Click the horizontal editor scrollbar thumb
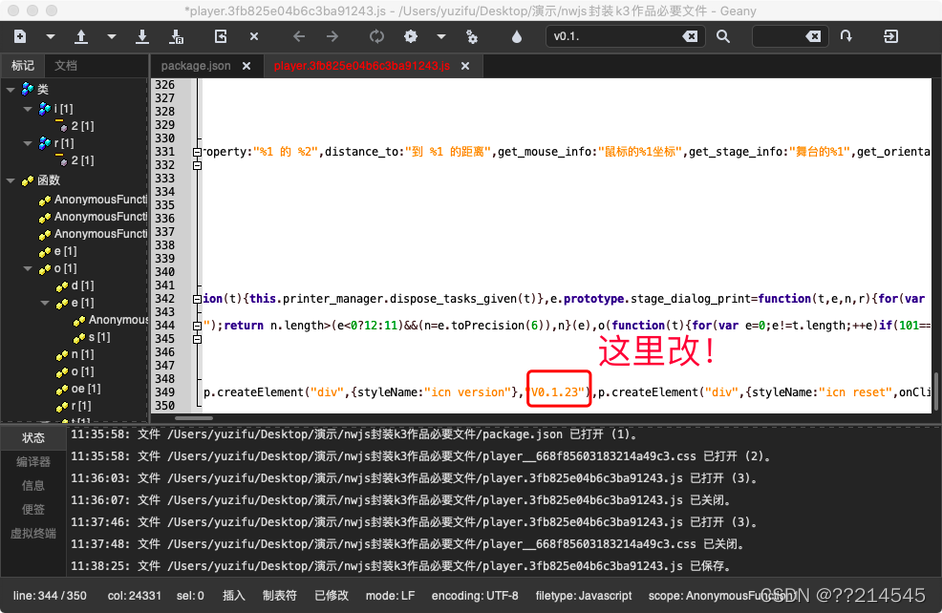 pos(193,418)
